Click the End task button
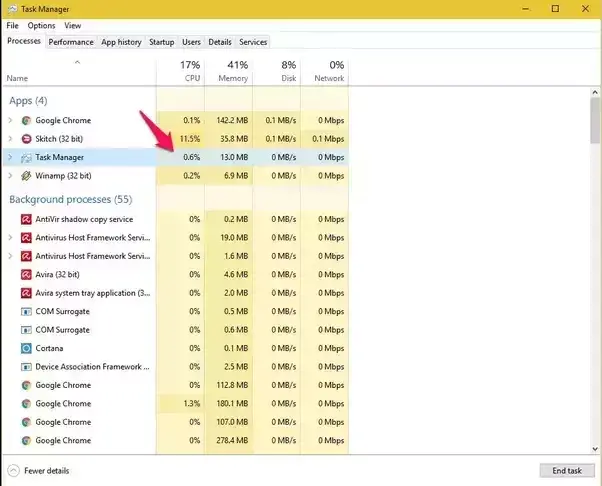The image size is (602, 486). pyautogui.click(x=567, y=471)
